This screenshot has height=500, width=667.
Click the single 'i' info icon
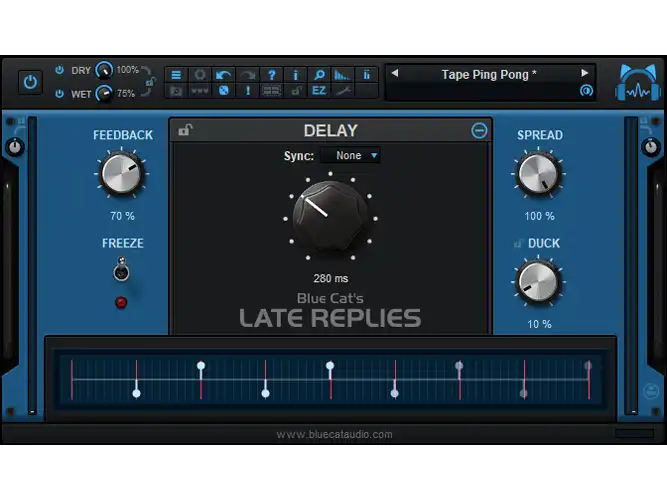click(x=295, y=75)
